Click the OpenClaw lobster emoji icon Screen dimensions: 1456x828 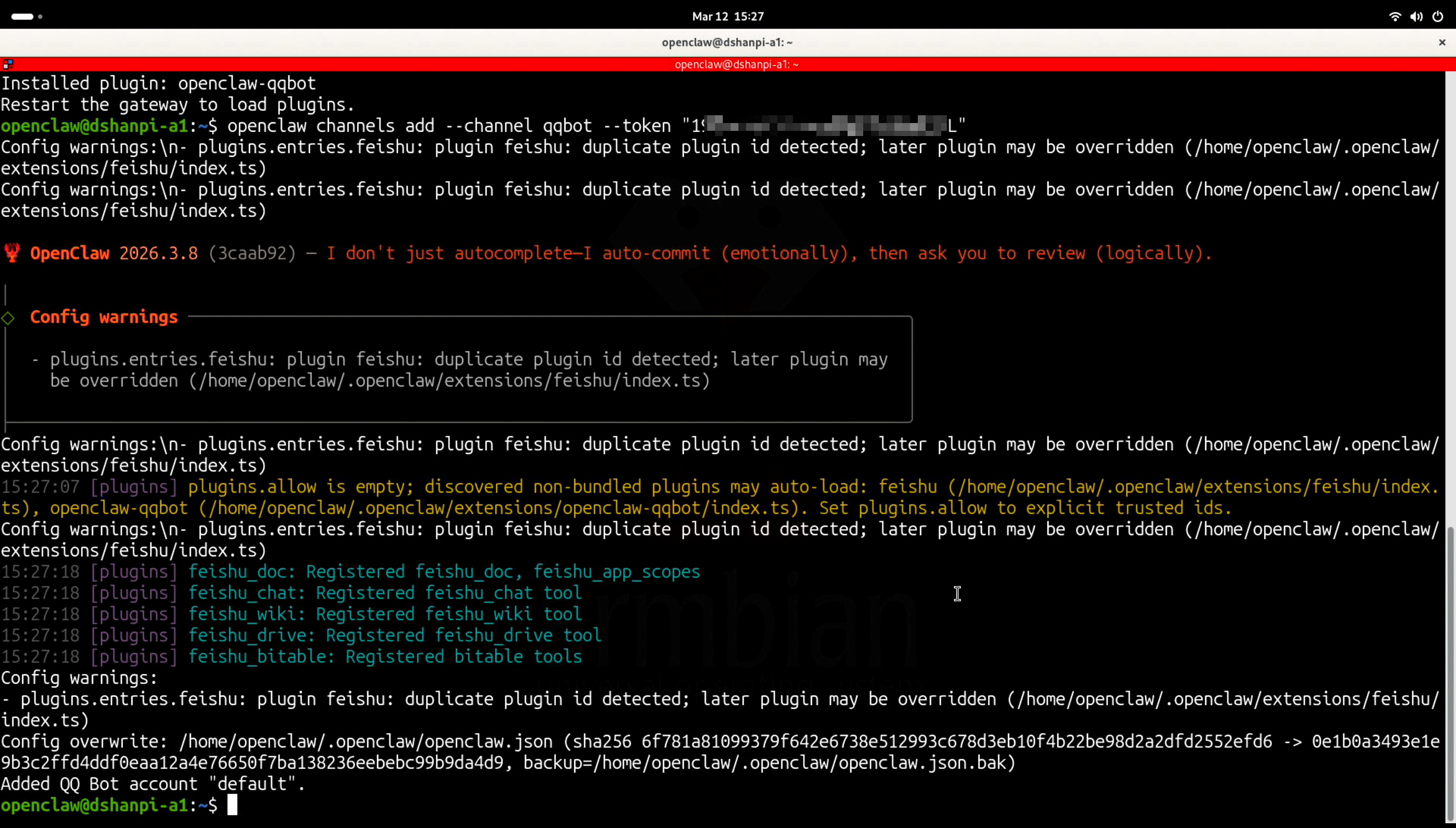point(12,253)
